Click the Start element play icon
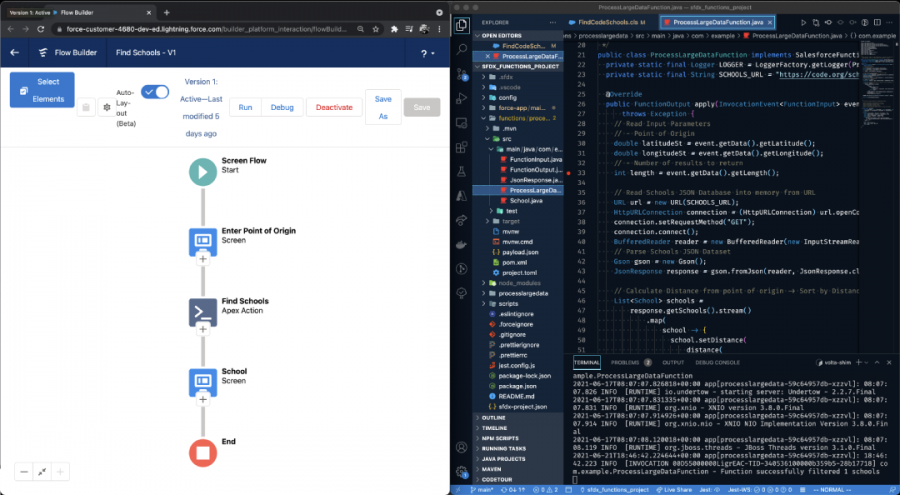Image resolution: width=900 pixels, height=495 pixels. click(203, 172)
